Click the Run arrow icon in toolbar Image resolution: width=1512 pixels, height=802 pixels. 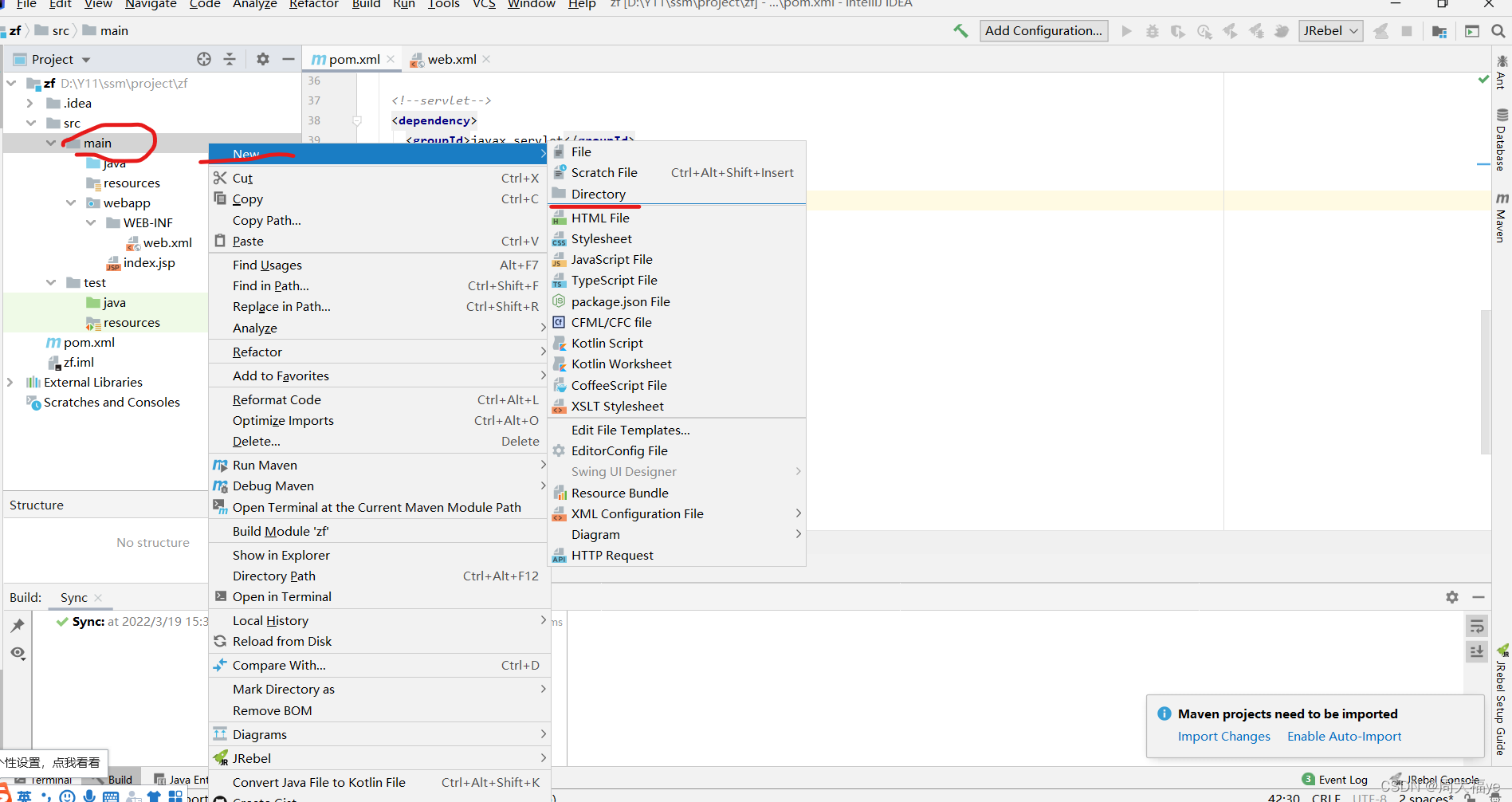coord(1126,31)
